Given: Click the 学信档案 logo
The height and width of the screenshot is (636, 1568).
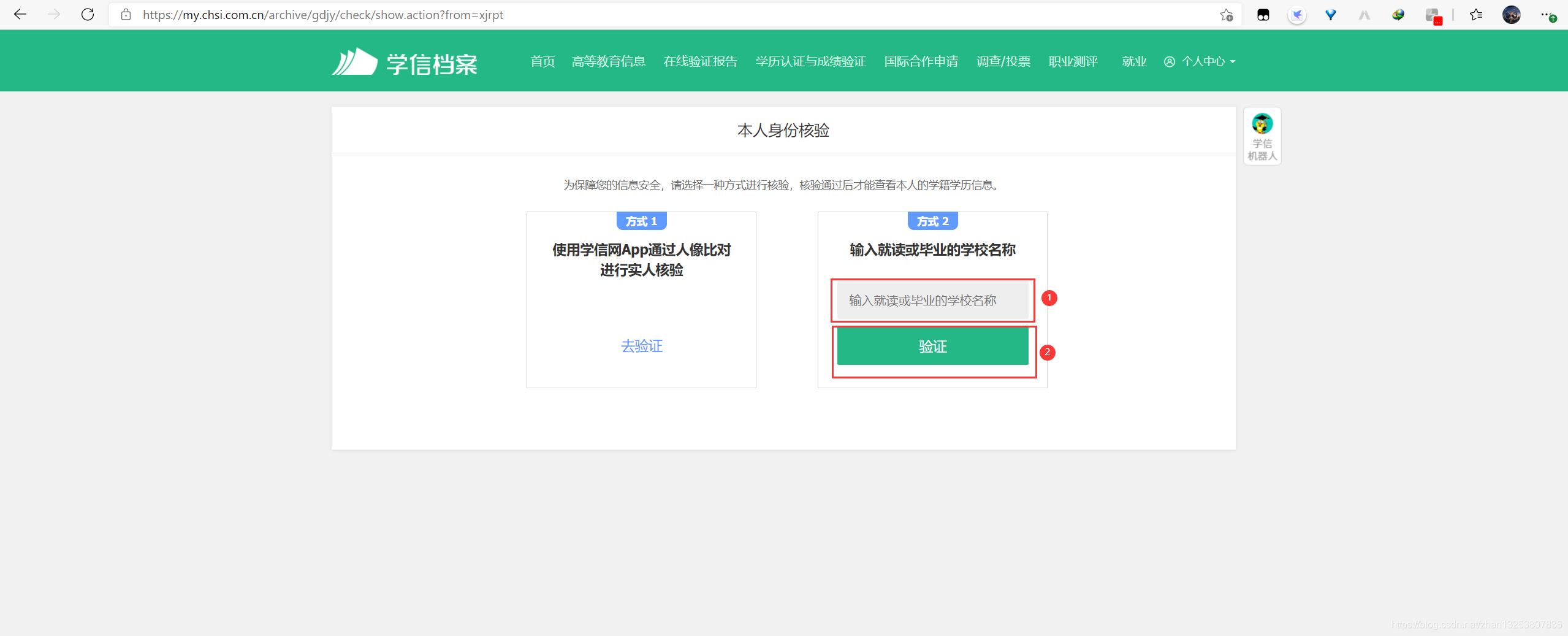Looking at the screenshot, I should [405, 61].
